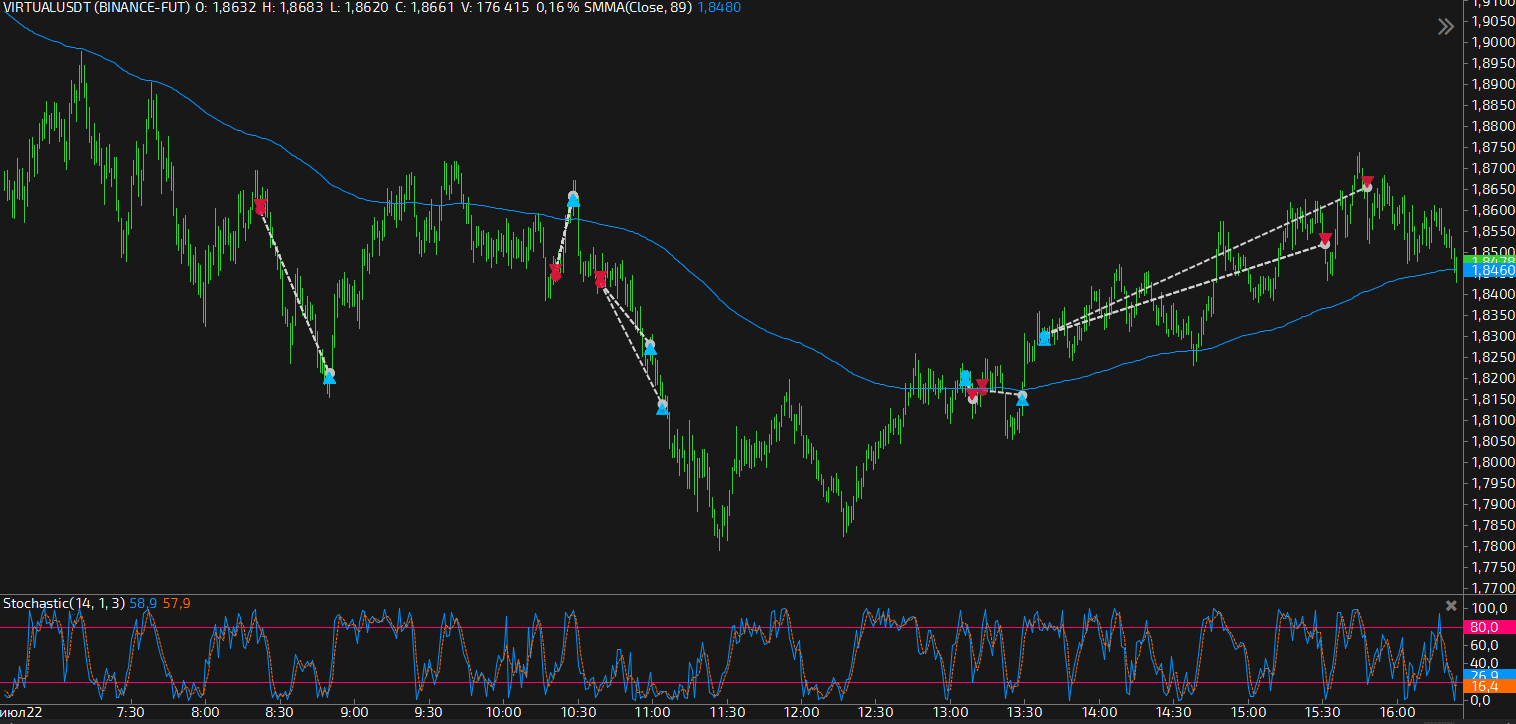Click the leftmost red sell marker near 8:20
This screenshot has height=724, width=1516.
pyautogui.click(x=260, y=207)
